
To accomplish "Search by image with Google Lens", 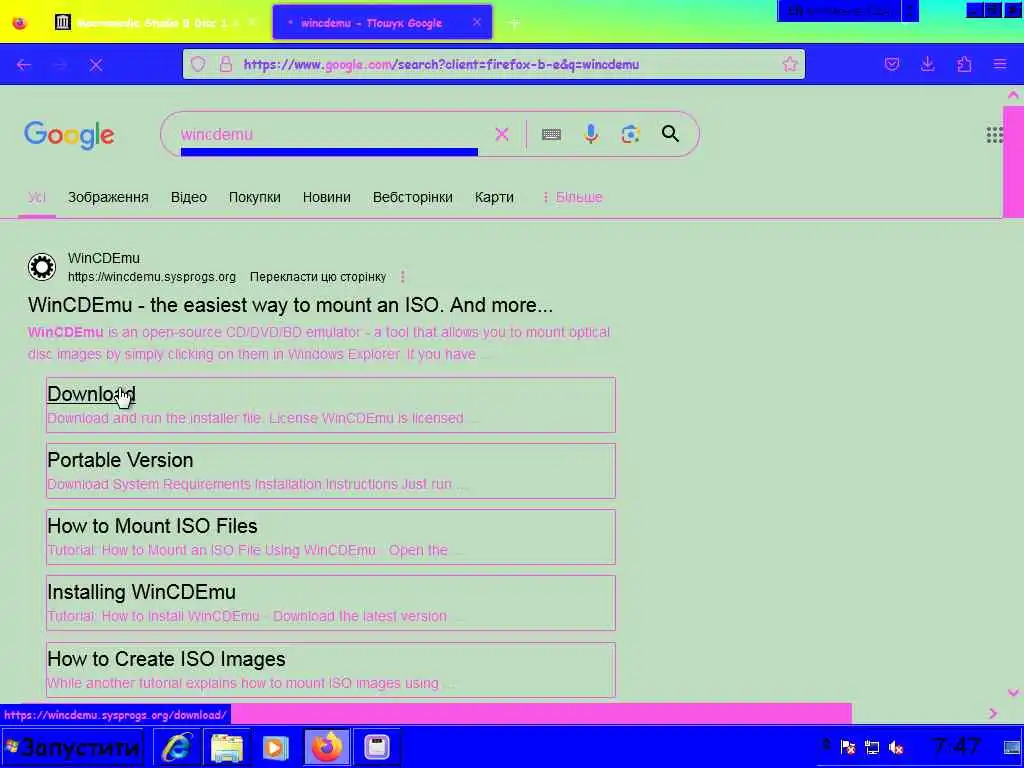I will click(630, 134).
